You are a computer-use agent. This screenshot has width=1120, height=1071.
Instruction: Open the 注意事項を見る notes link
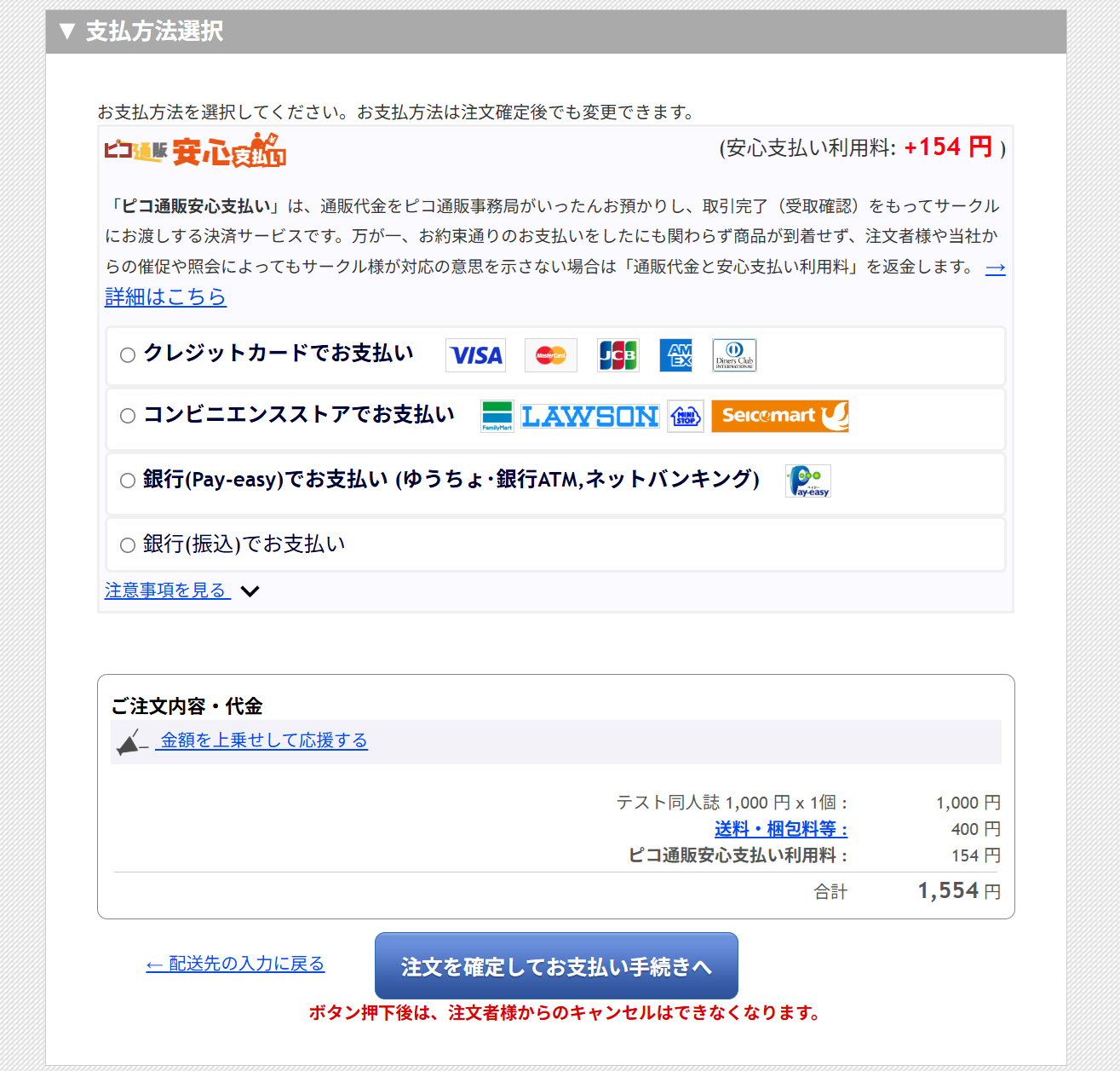pyautogui.click(x=166, y=590)
